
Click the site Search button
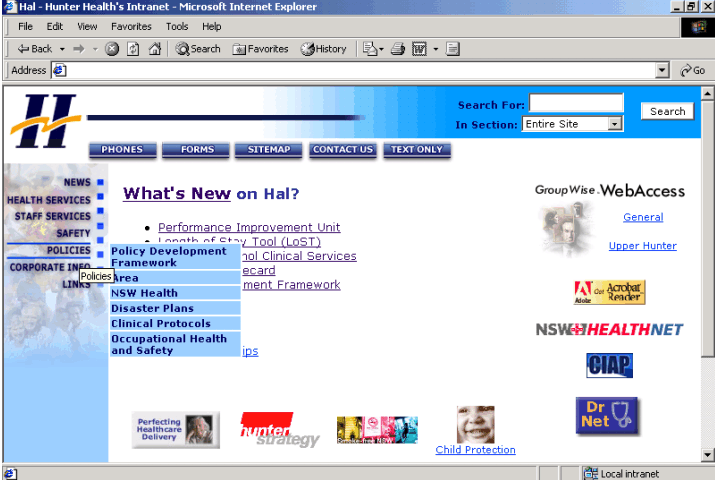pyautogui.click(x=668, y=111)
